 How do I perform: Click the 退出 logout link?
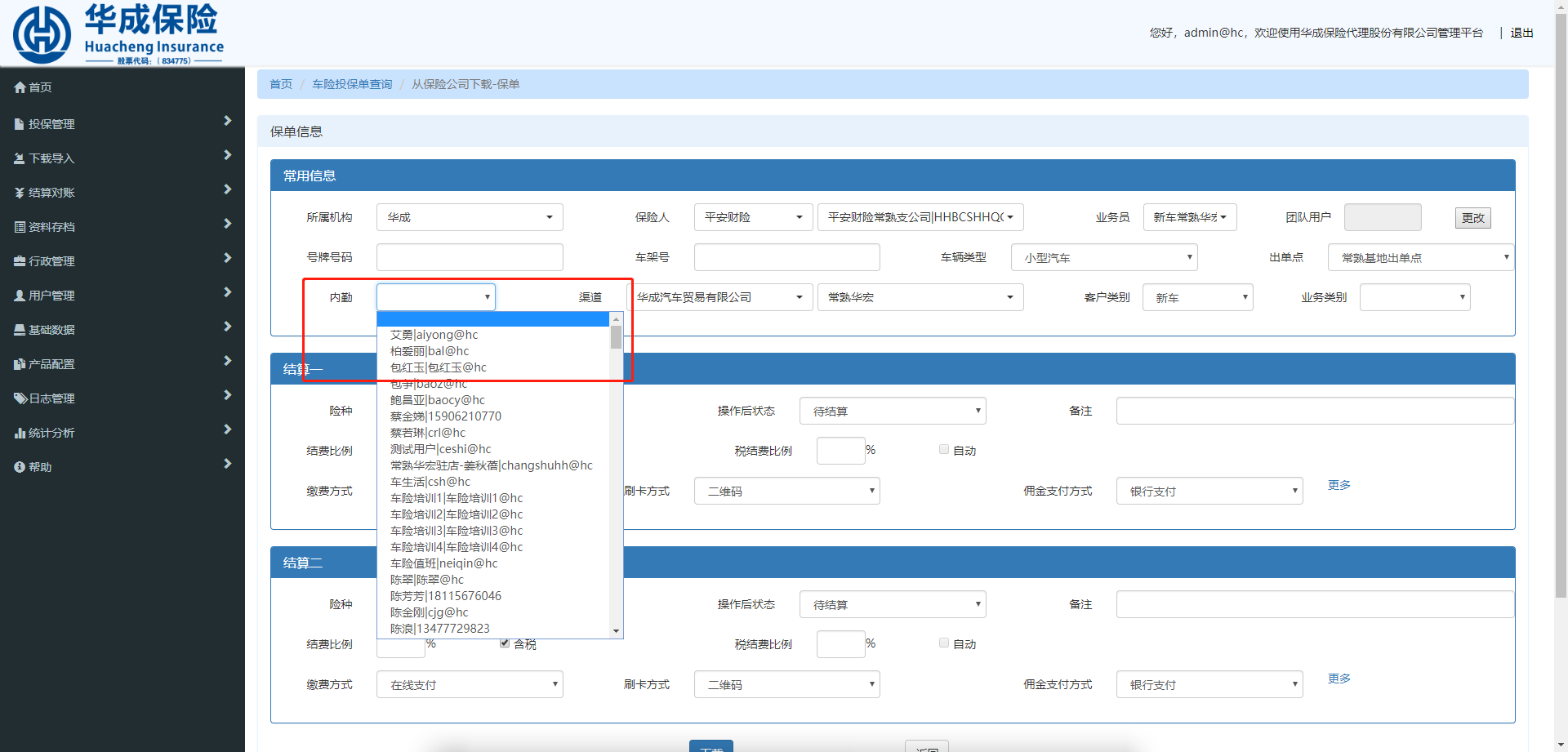[1521, 33]
